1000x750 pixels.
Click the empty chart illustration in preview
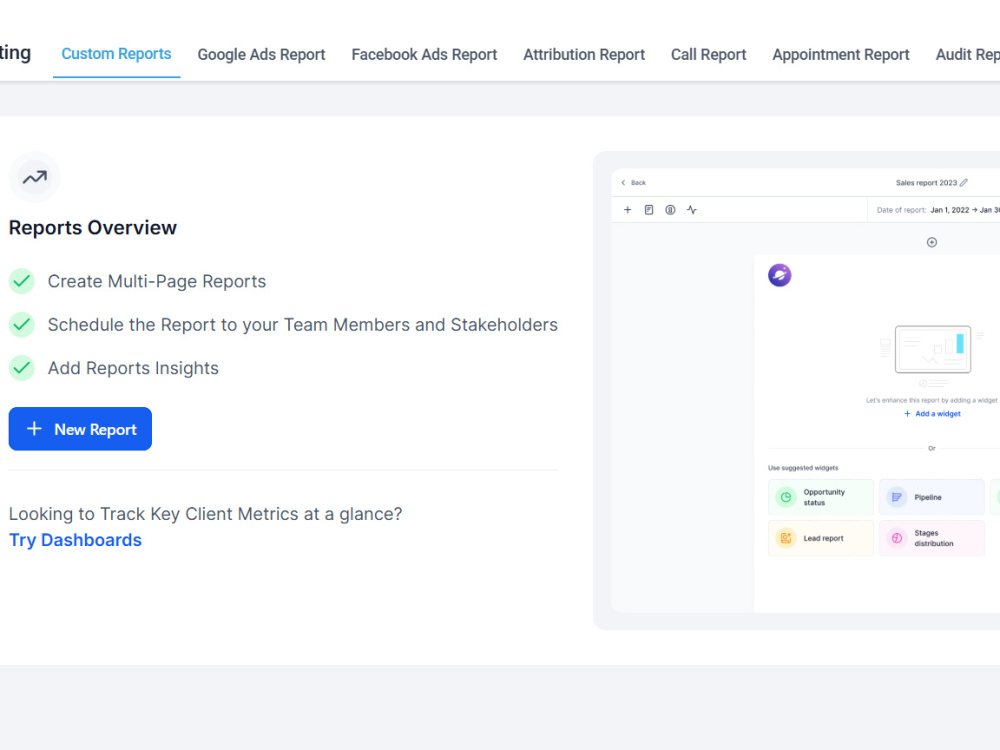[932, 355]
